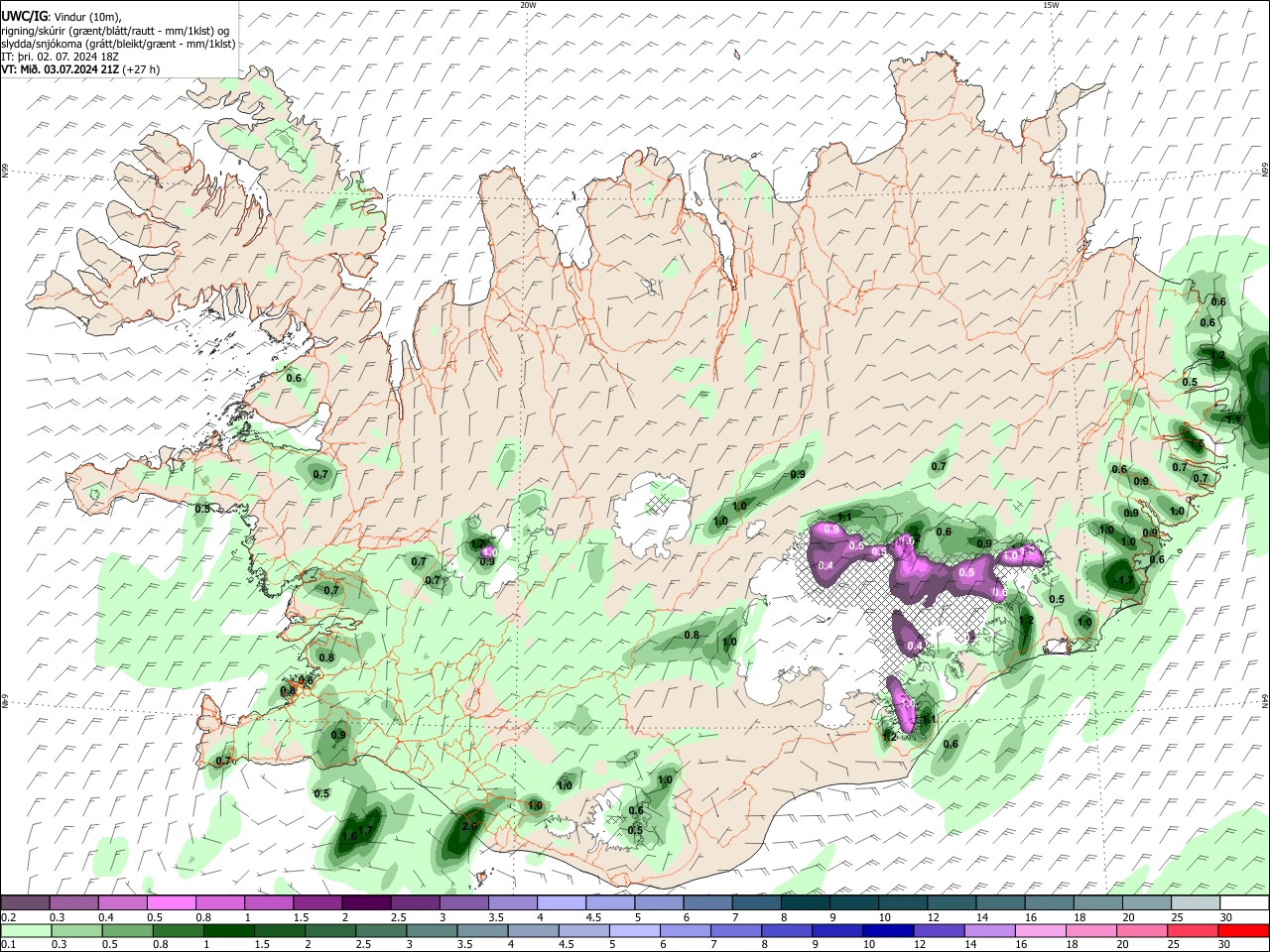This screenshot has height=952, width=1270.
Task: Pick lower legend deep blue swatch starting at 10
Action: pos(888,931)
